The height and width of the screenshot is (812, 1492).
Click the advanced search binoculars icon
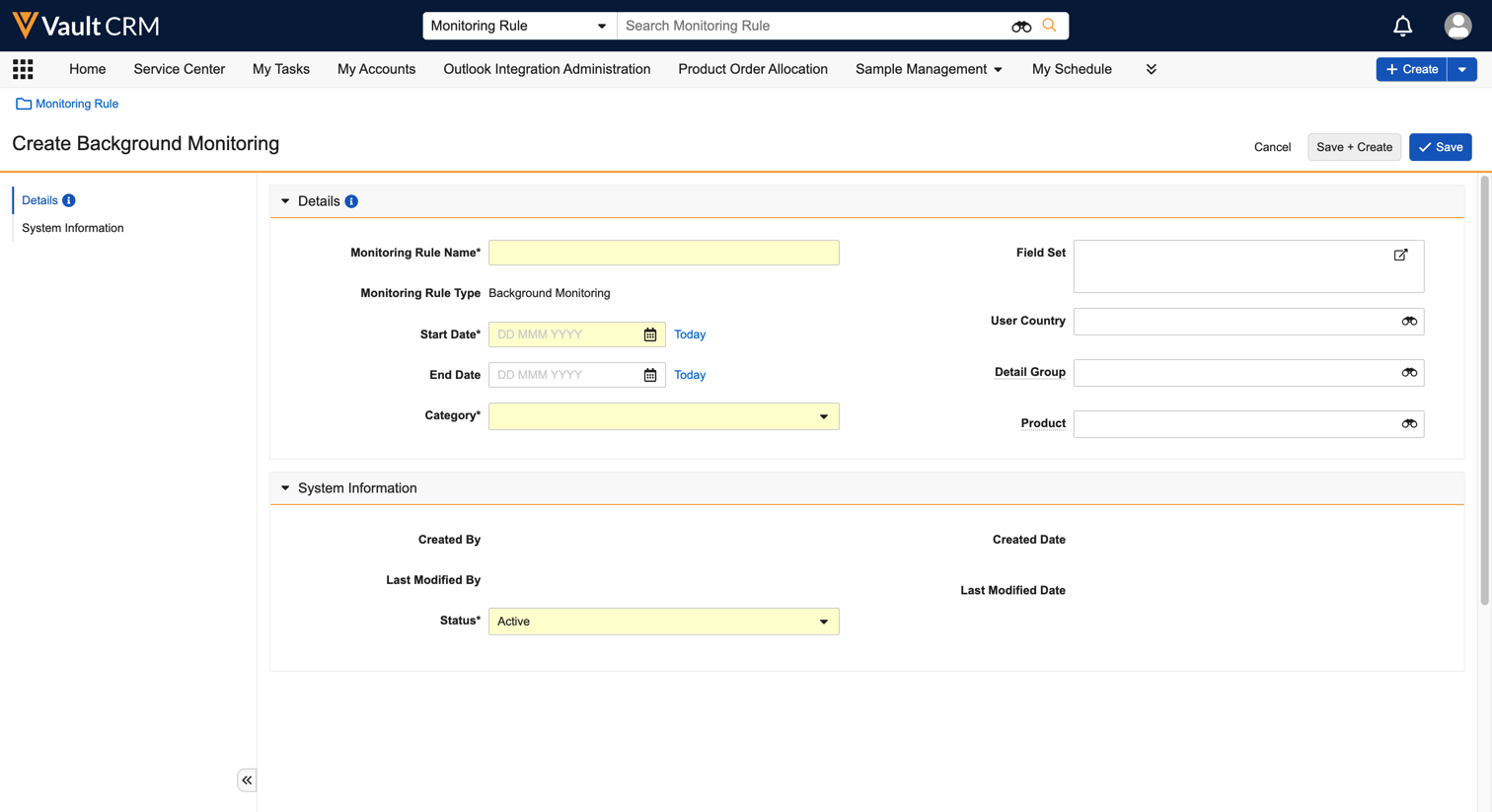click(1021, 27)
